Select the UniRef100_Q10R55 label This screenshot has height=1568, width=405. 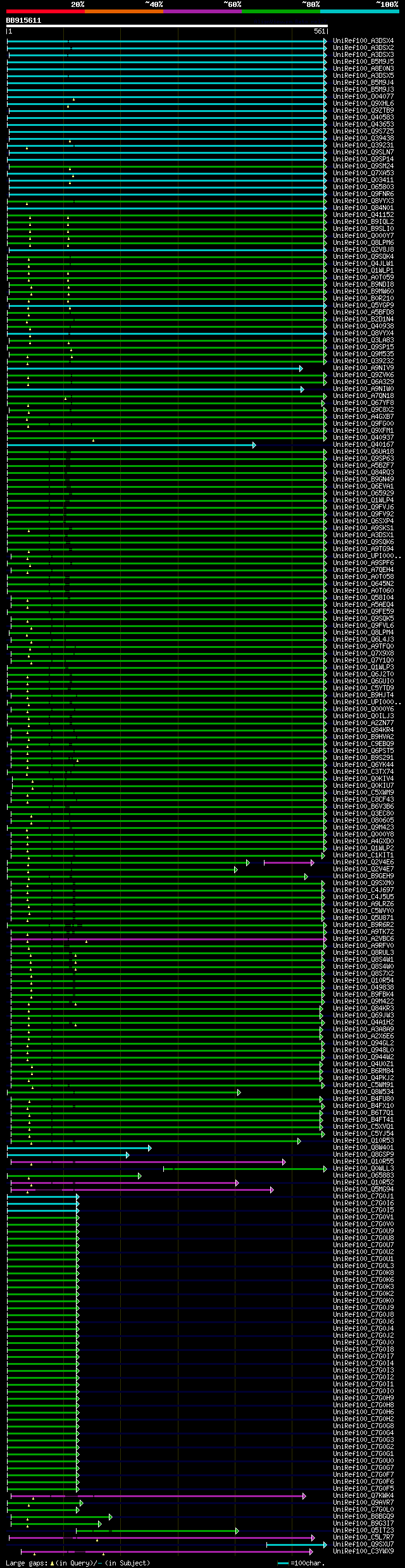tap(363, 1161)
